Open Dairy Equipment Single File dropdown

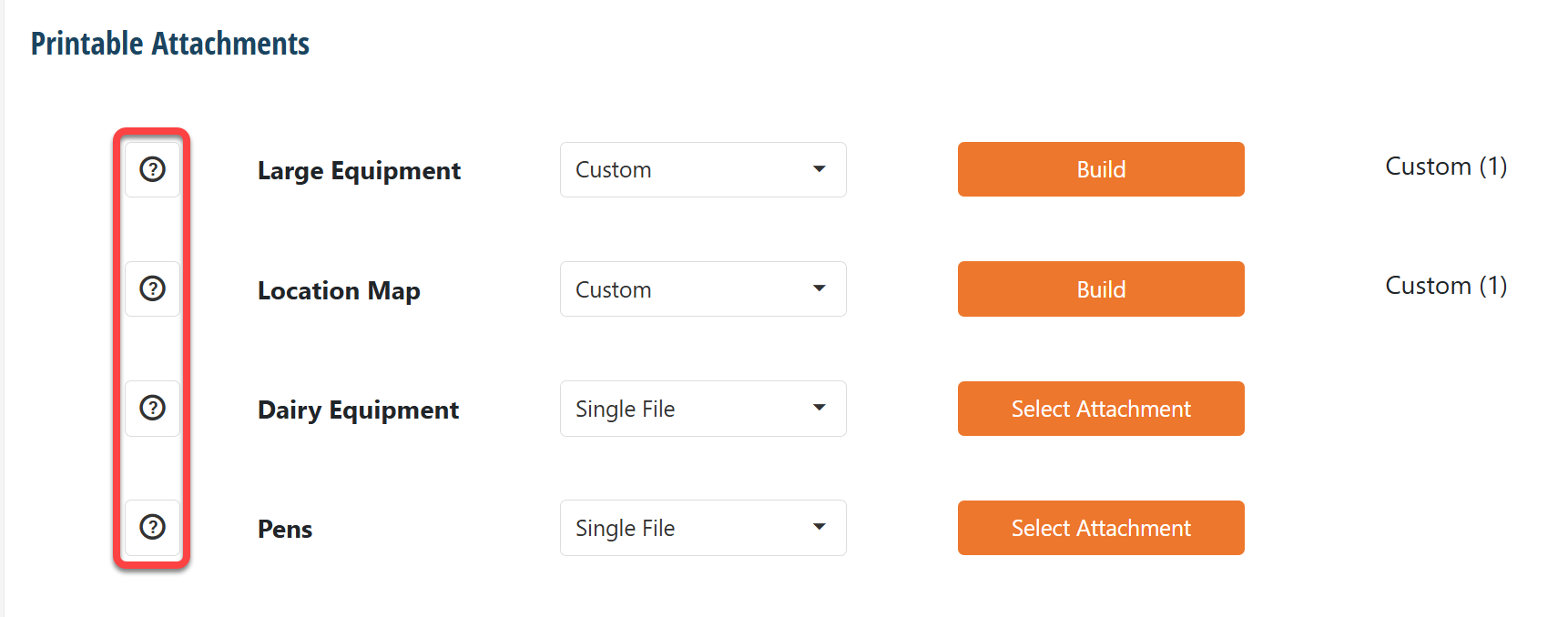click(702, 409)
